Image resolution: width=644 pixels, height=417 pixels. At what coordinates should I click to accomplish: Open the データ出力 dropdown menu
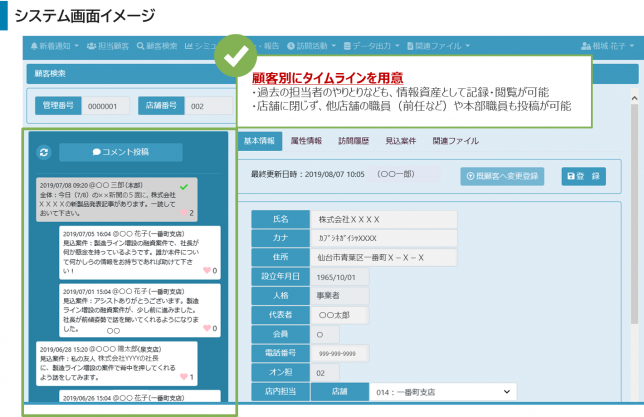point(371,46)
